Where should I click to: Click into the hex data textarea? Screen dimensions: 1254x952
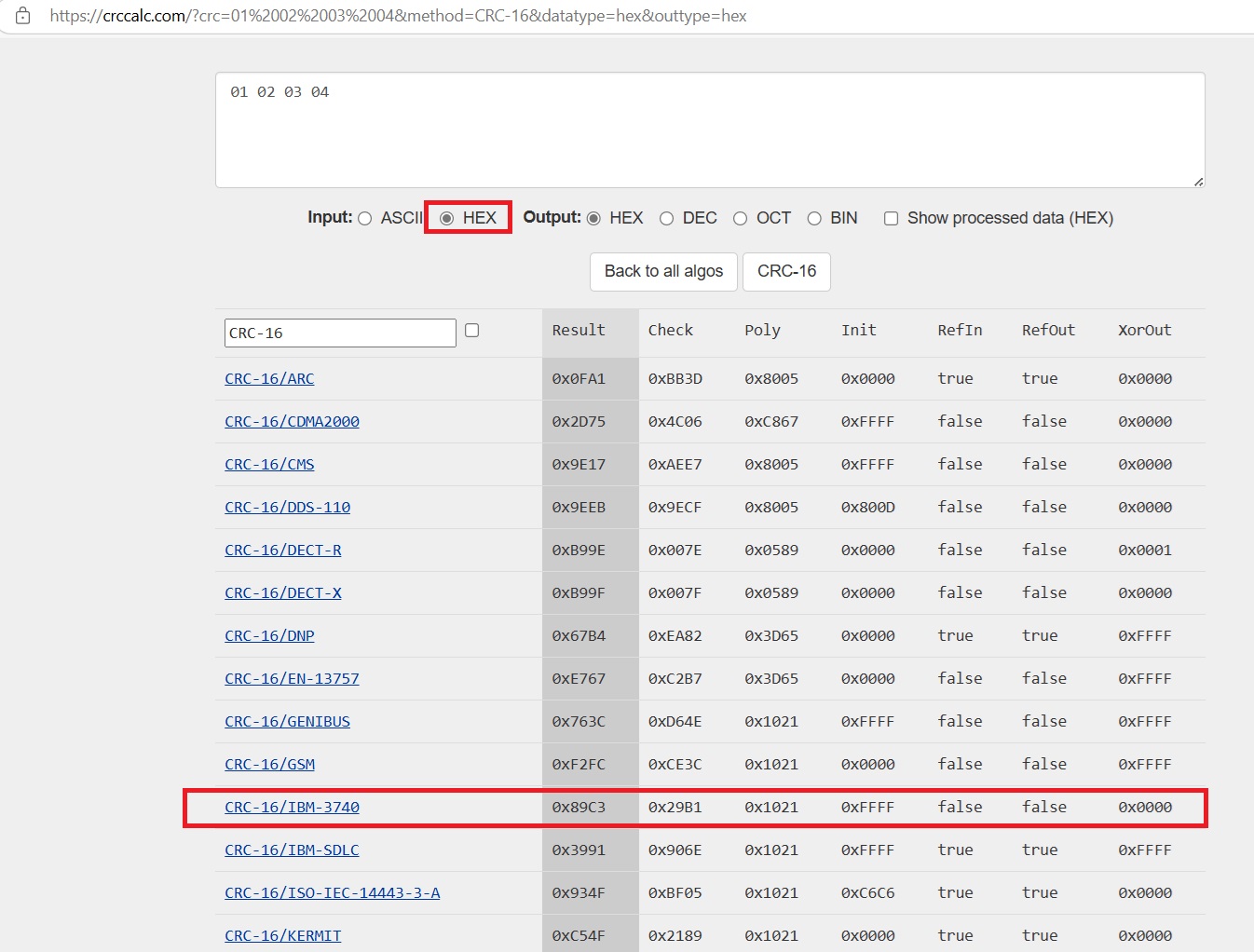tap(710, 130)
